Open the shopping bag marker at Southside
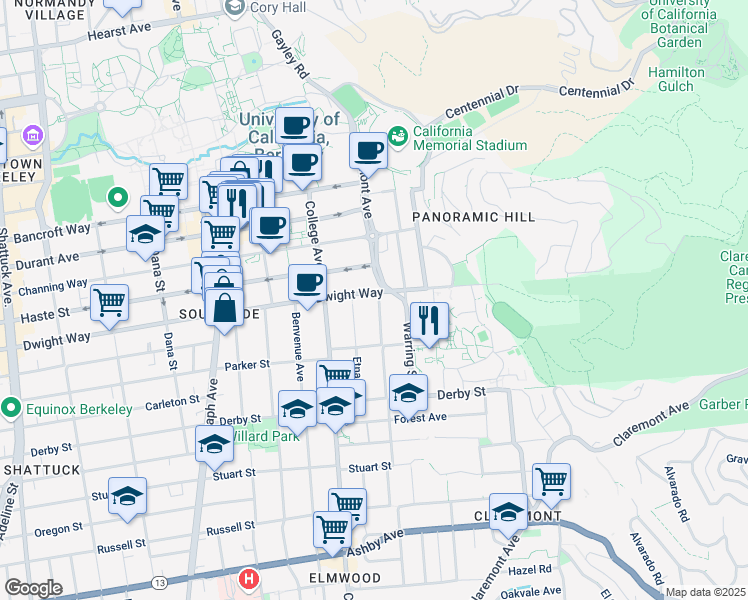This screenshot has height=600, width=748. tap(224, 309)
